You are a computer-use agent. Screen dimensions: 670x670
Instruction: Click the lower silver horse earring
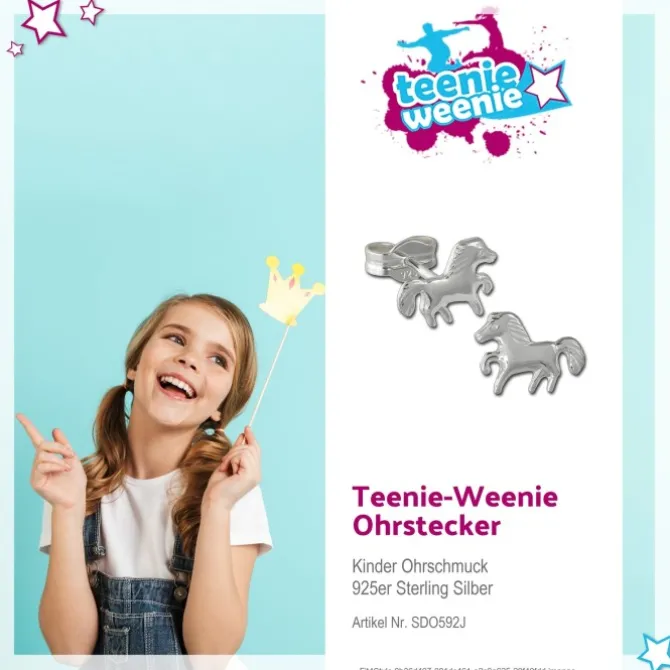530,353
